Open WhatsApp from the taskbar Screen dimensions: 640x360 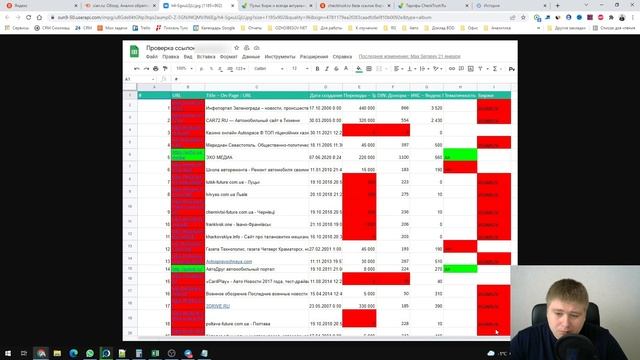point(90,353)
